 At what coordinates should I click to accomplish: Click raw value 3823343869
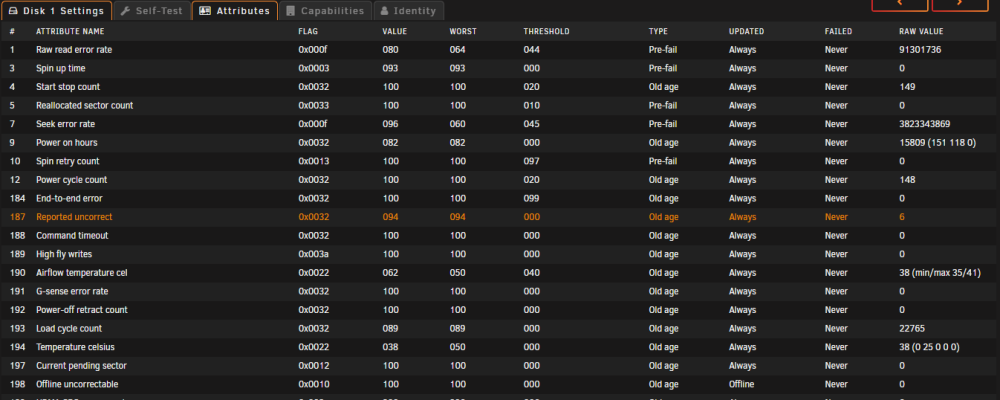[x=924, y=124]
